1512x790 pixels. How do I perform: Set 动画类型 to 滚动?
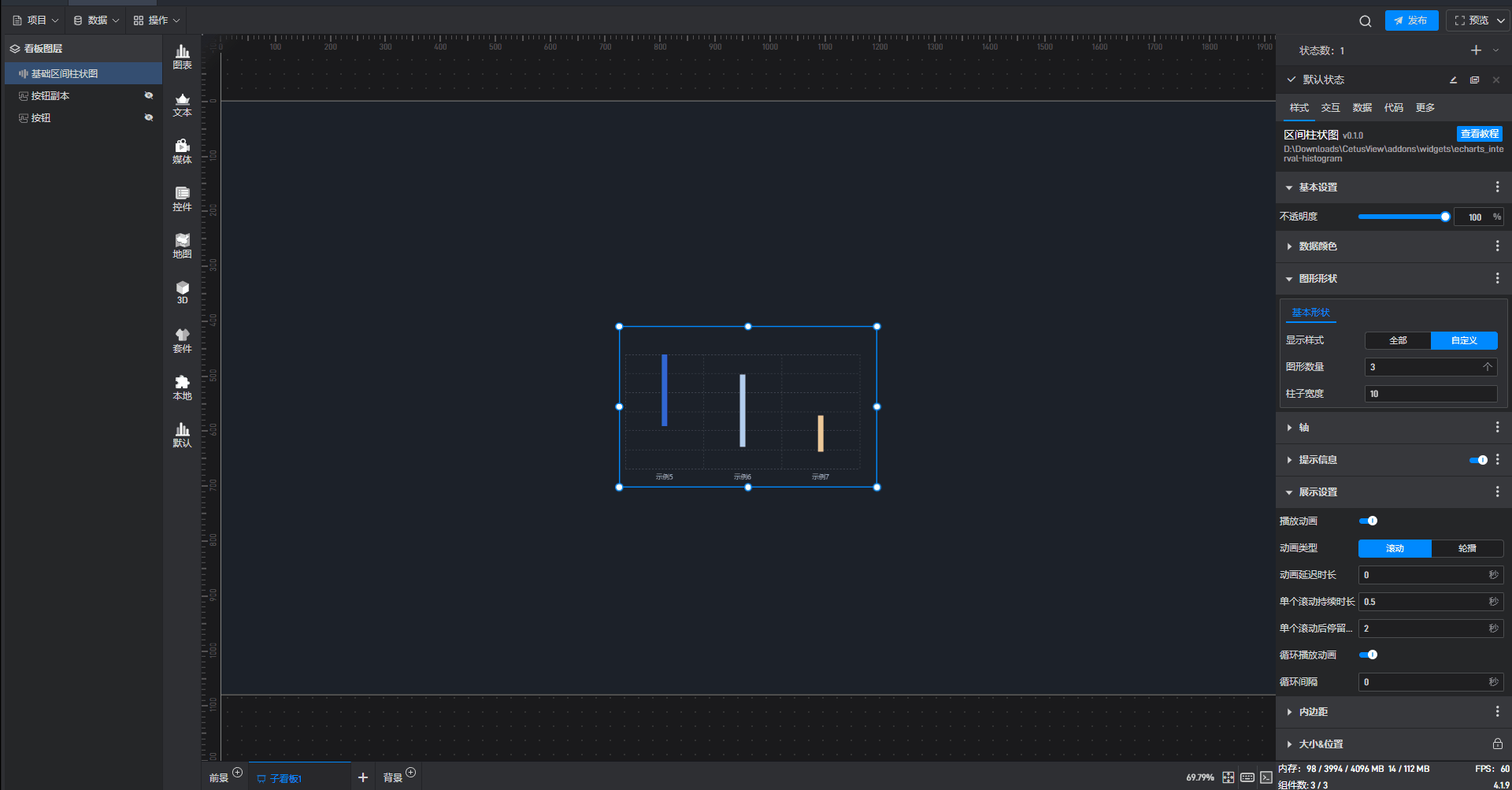coord(1395,548)
